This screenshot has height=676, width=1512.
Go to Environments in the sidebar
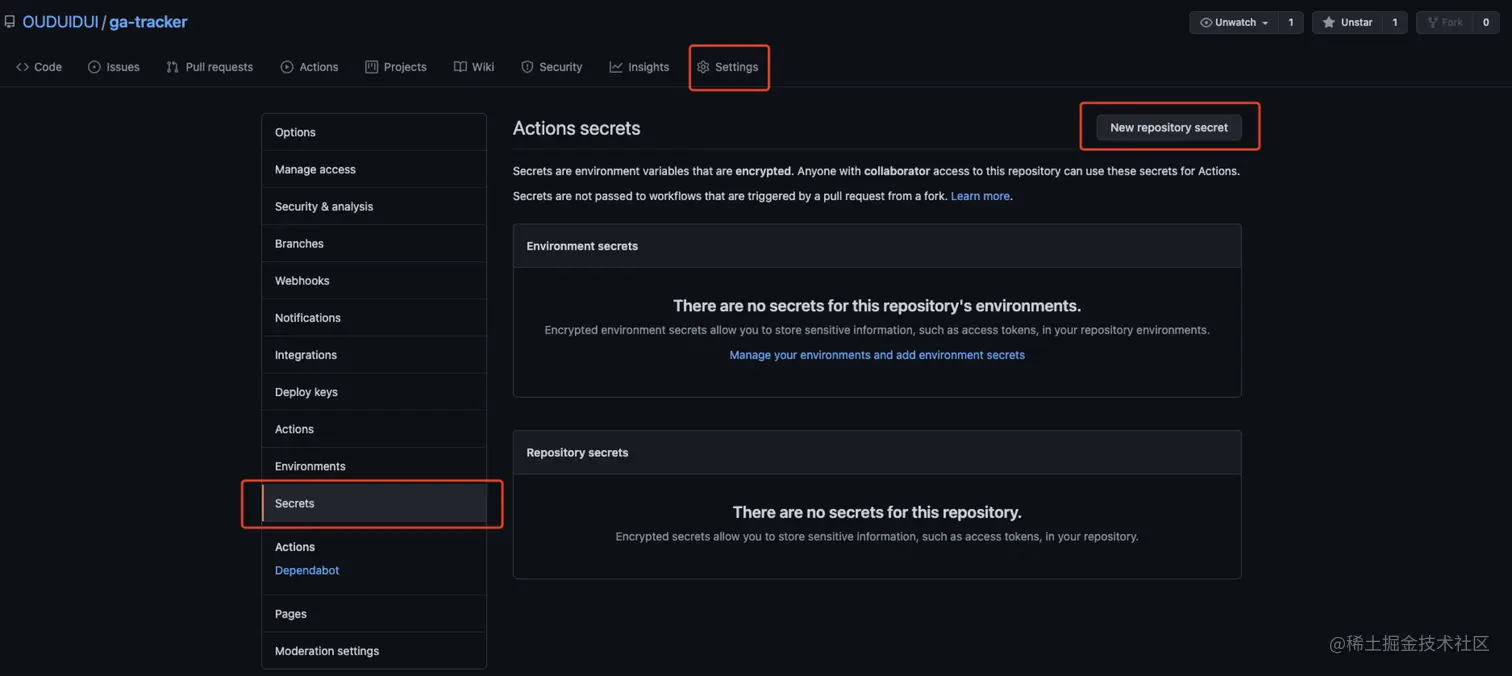pyautogui.click(x=310, y=466)
